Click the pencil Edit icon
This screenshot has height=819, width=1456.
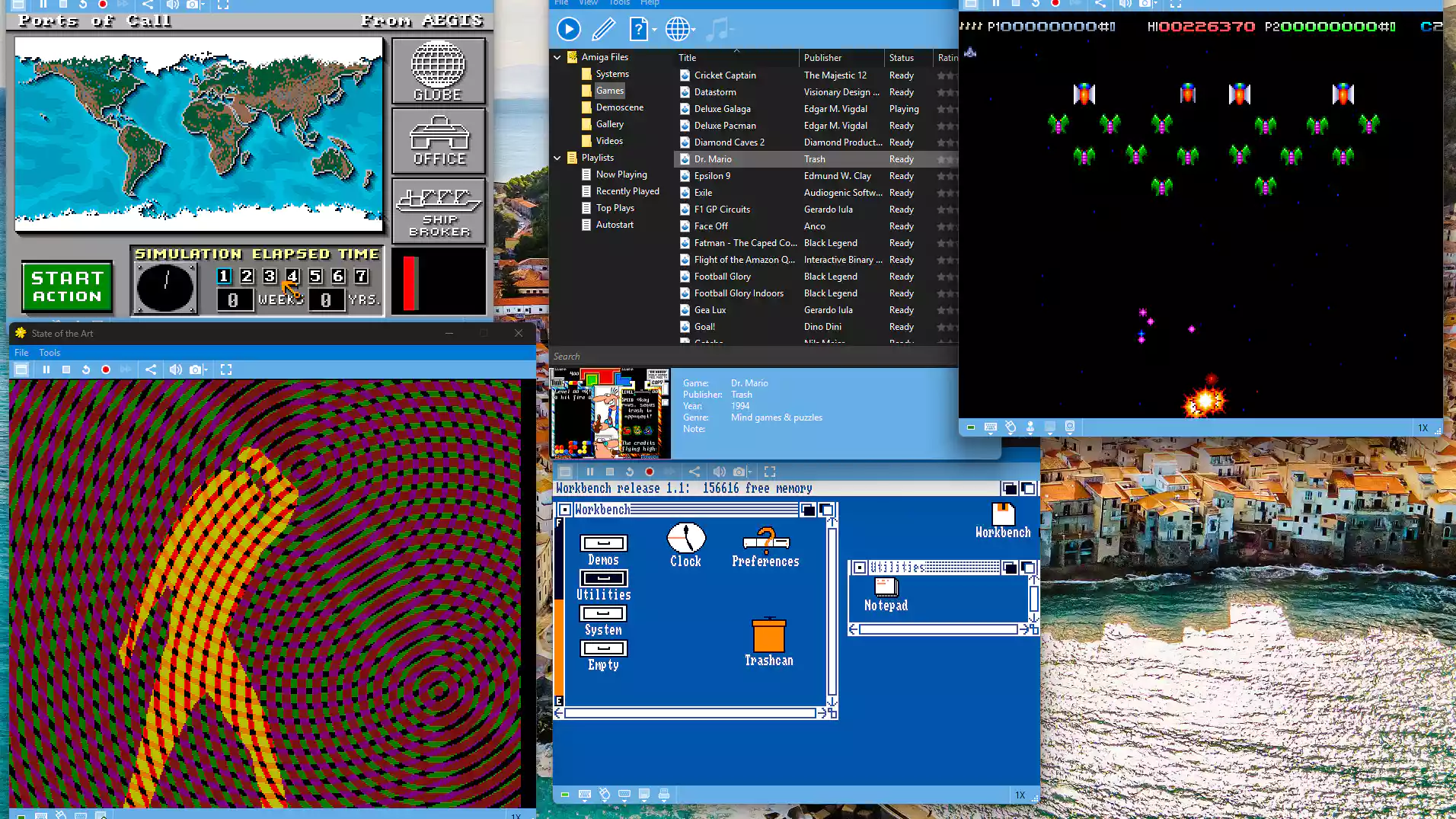tap(603, 30)
